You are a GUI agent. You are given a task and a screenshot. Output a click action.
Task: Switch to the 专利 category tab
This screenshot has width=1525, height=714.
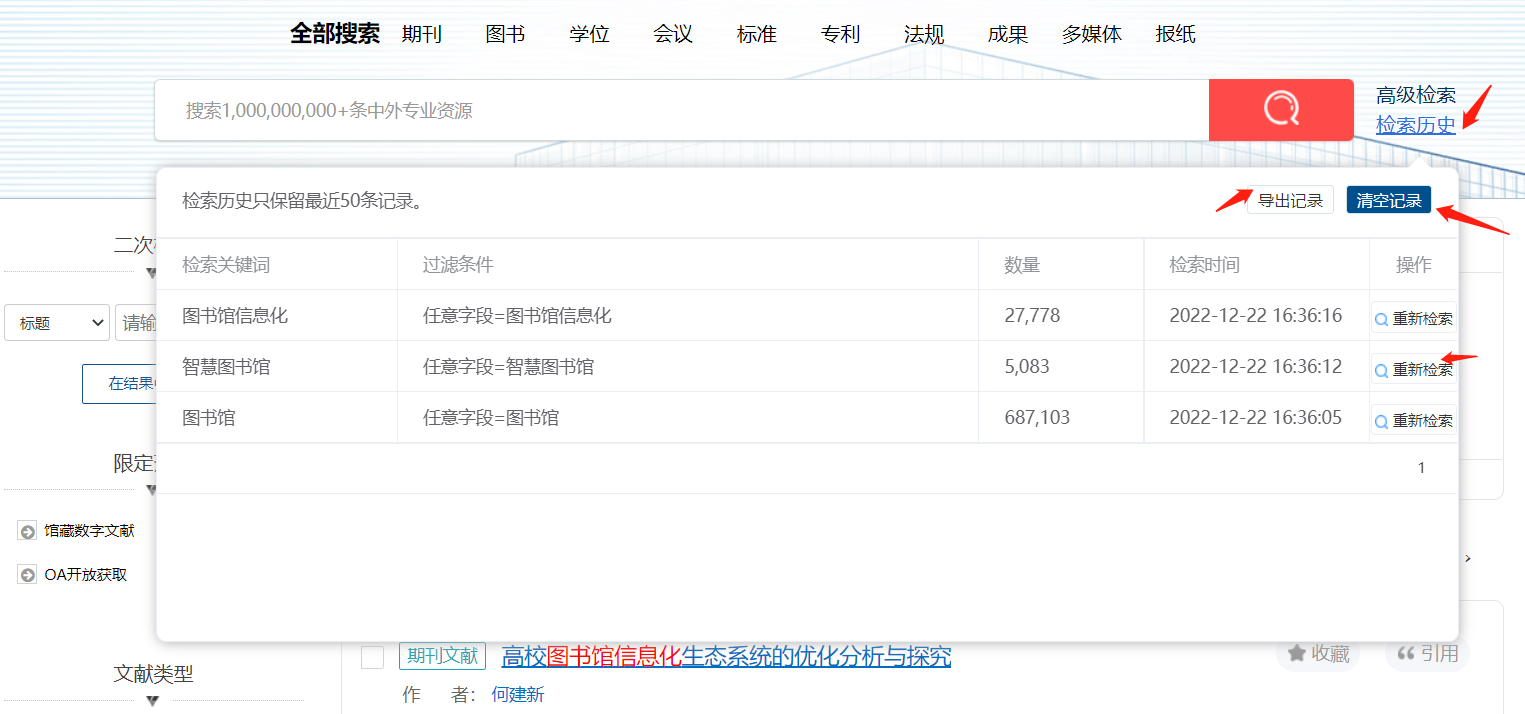[x=840, y=34]
